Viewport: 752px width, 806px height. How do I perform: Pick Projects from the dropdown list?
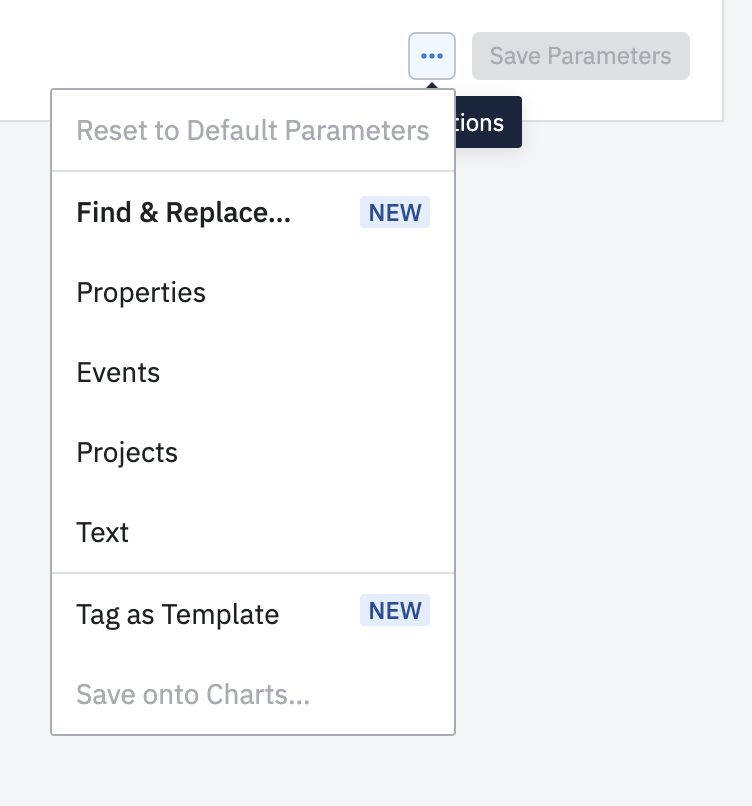(x=127, y=453)
